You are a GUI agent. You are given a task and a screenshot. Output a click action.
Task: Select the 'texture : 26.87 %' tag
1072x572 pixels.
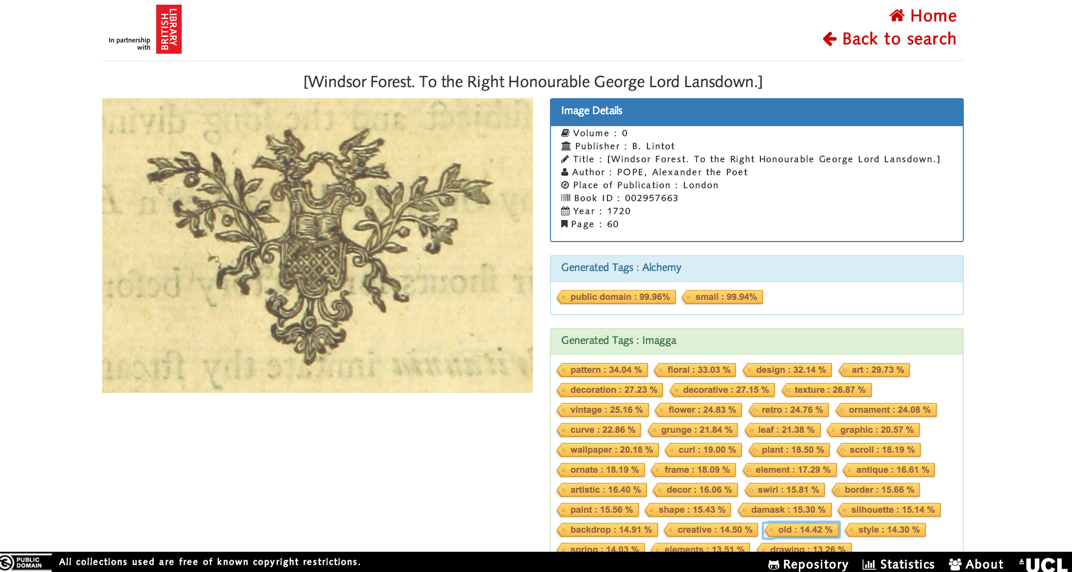pyautogui.click(x=827, y=390)
